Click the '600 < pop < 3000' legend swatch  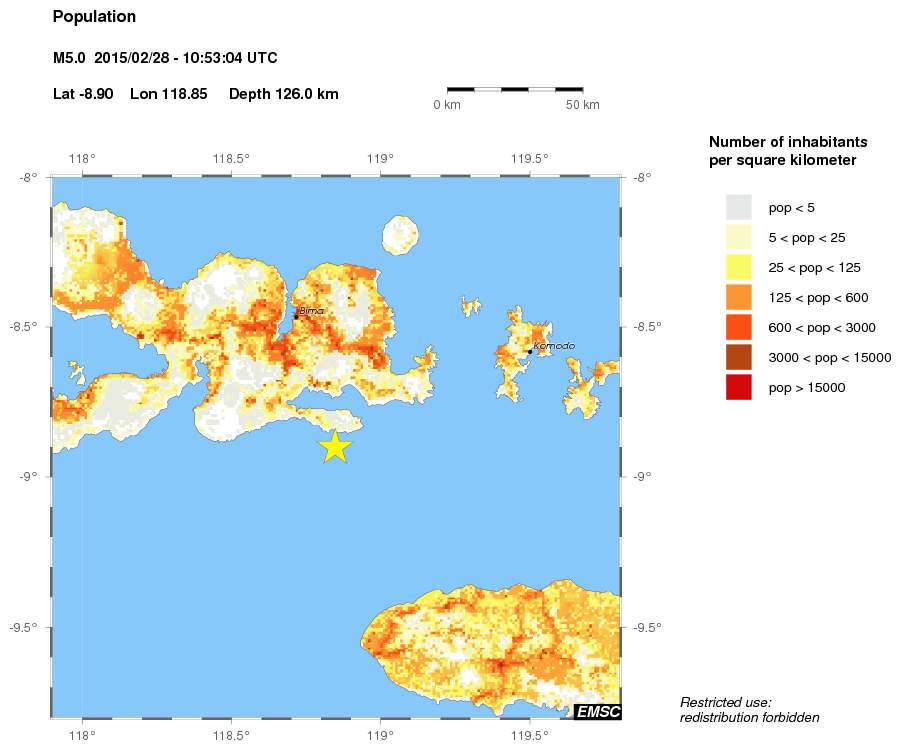[738, 327]
